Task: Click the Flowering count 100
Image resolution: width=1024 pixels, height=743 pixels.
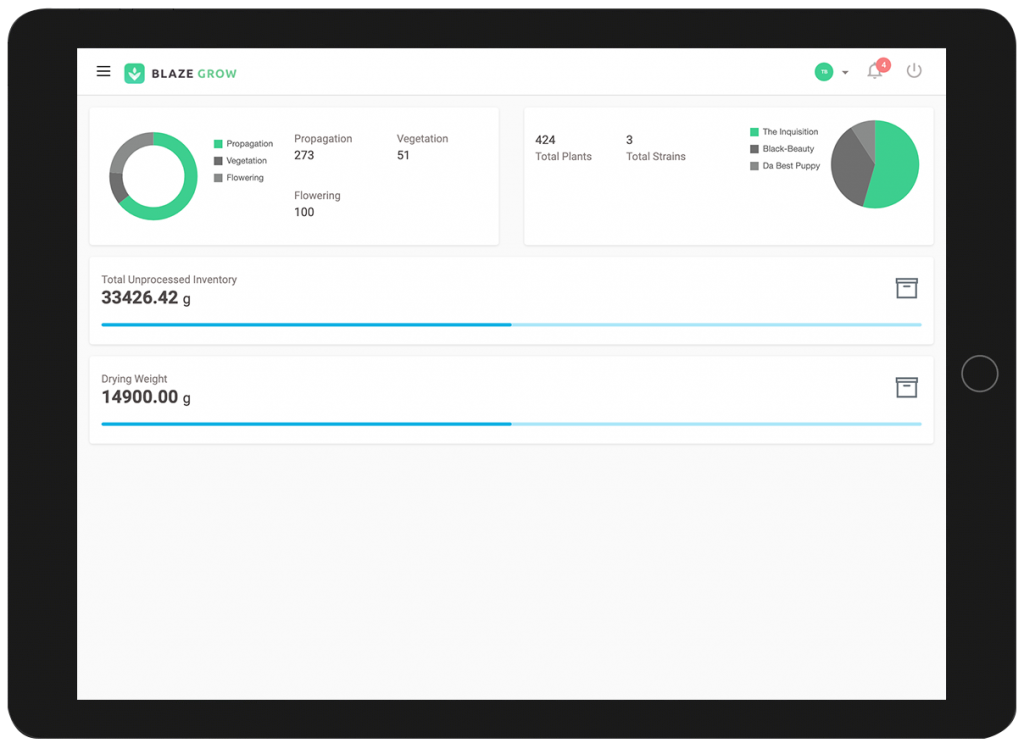Action: (304, 212)
